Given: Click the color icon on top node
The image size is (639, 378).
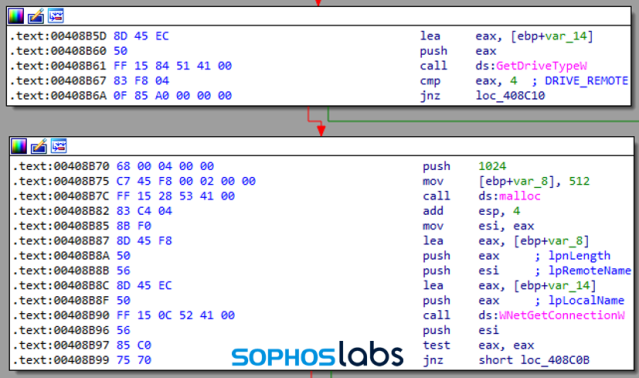Looking at the screenshot, I should pyautogui.click(x=16, y=16).
